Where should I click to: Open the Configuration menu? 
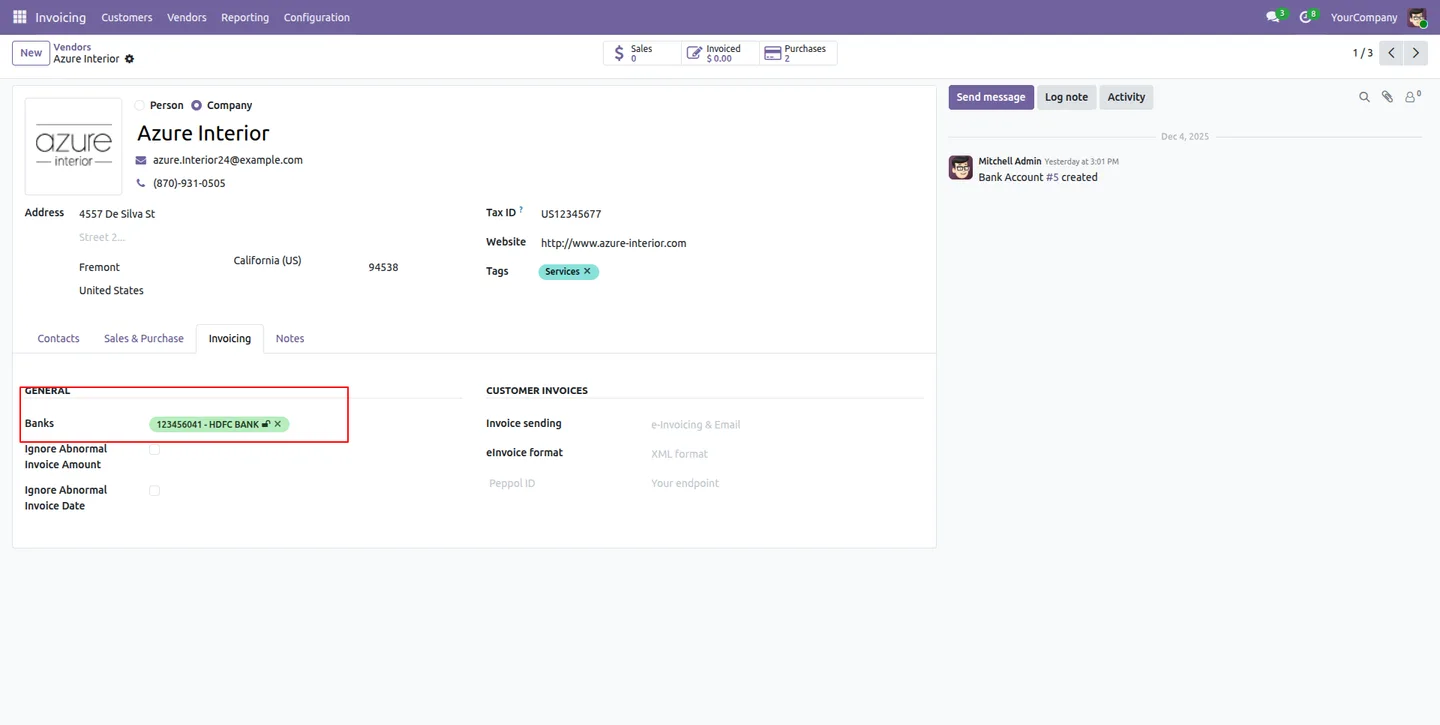[x=317, y=17]
